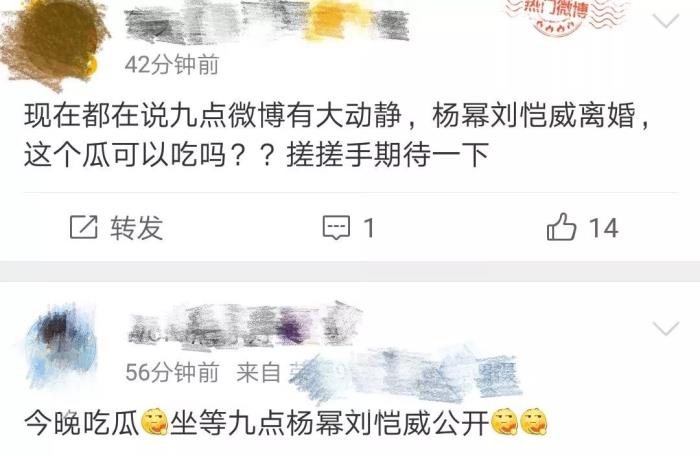
Task: Open the second poster's blue avatar
Action: point(60,346)
